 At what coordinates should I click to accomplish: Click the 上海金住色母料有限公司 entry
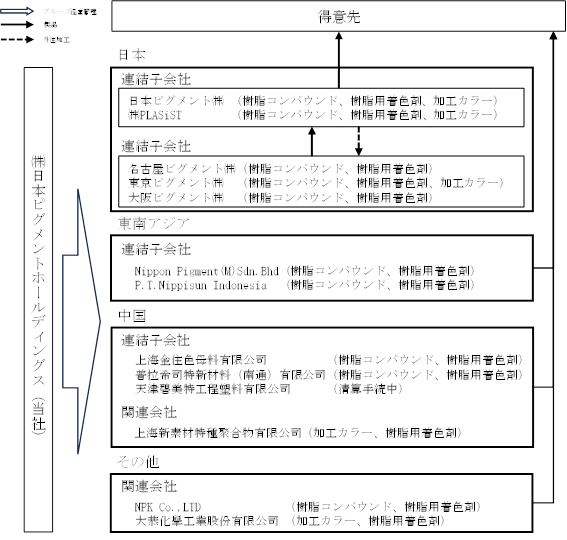[201, 360]
